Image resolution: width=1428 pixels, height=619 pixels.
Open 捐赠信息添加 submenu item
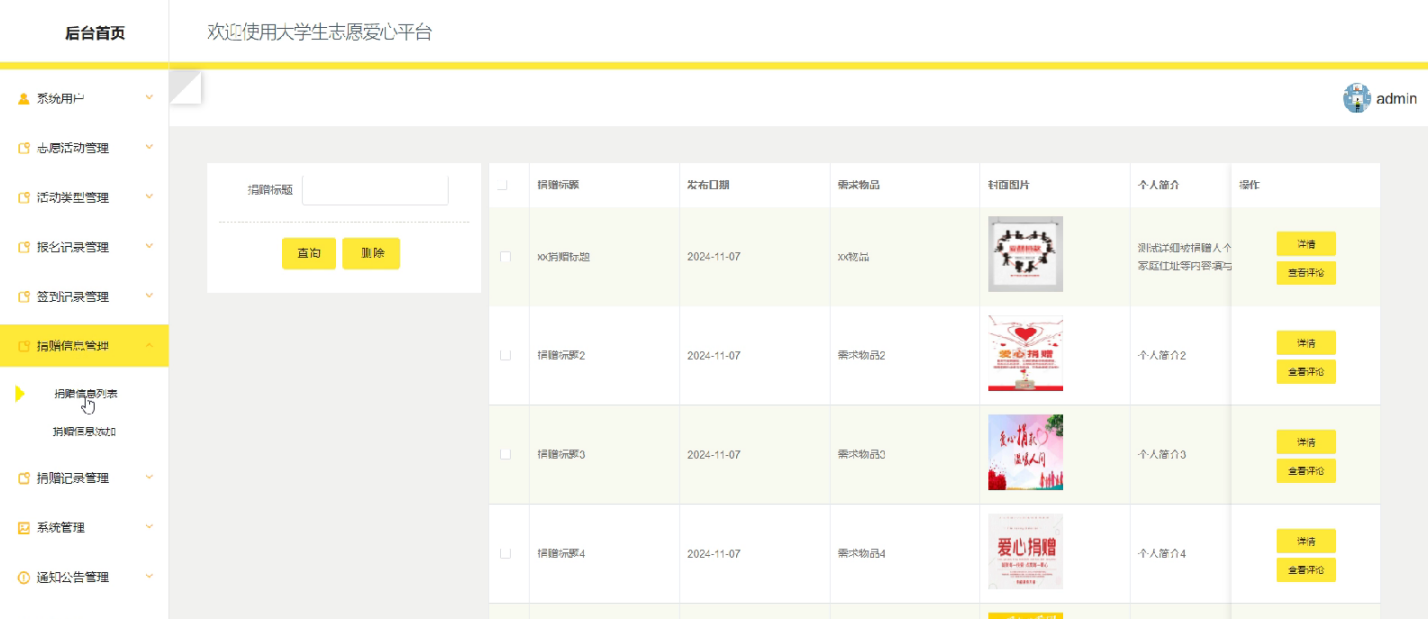tap(85, 432)
